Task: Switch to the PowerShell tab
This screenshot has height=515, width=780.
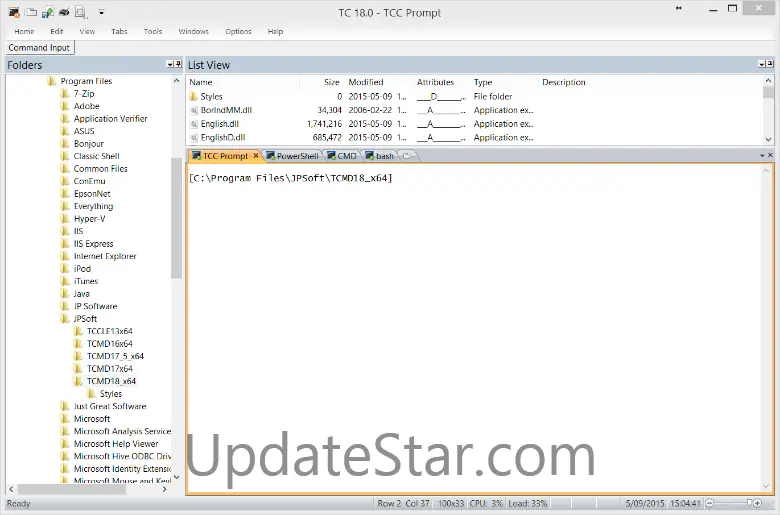Action: pos(292,156)
